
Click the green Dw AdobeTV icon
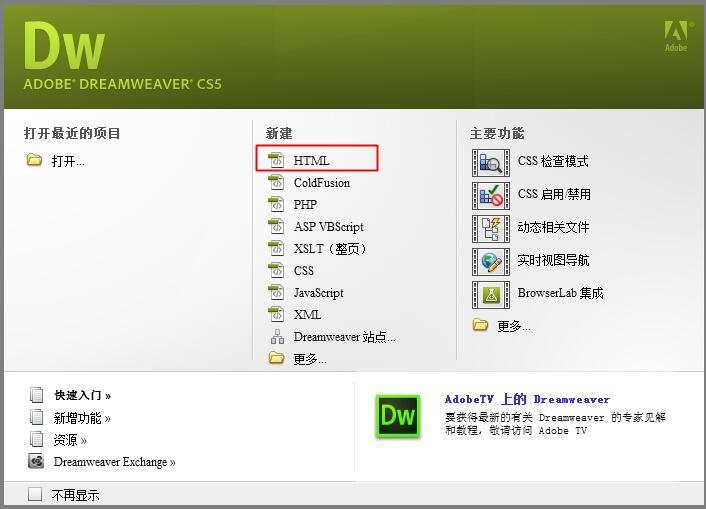398,416
